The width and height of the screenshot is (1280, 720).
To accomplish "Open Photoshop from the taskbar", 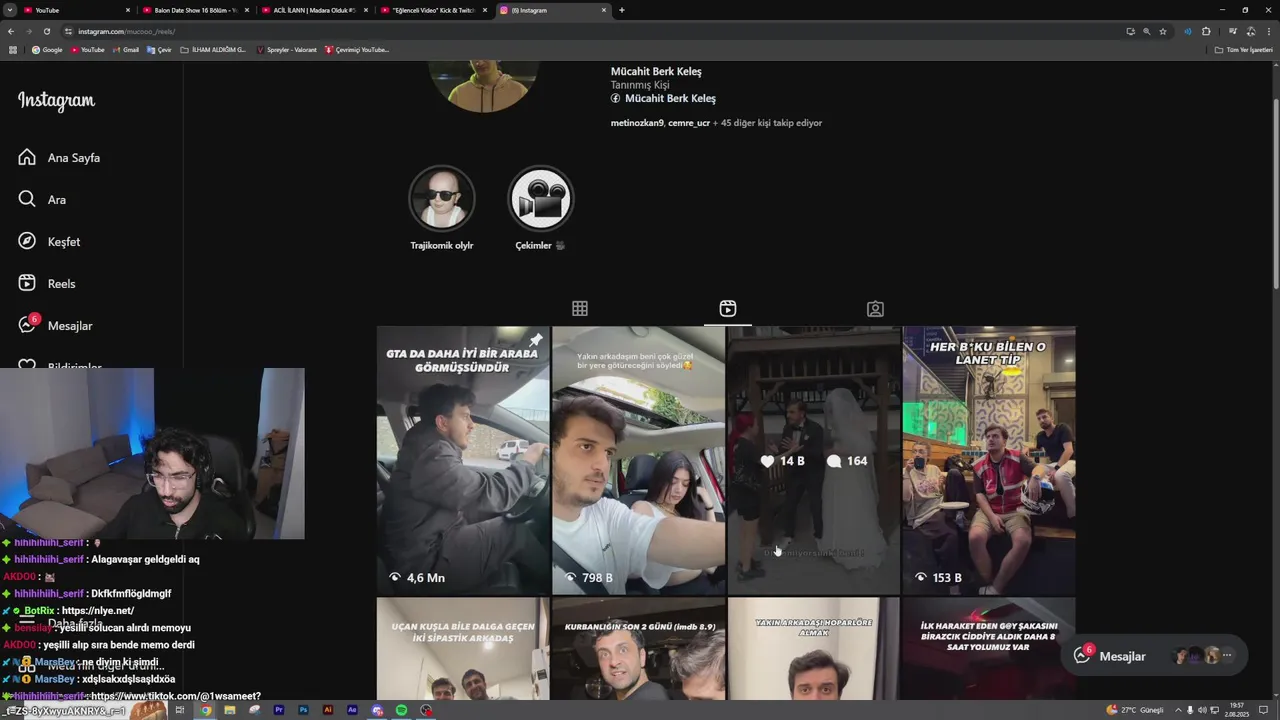I will click(x=303, y=710).
